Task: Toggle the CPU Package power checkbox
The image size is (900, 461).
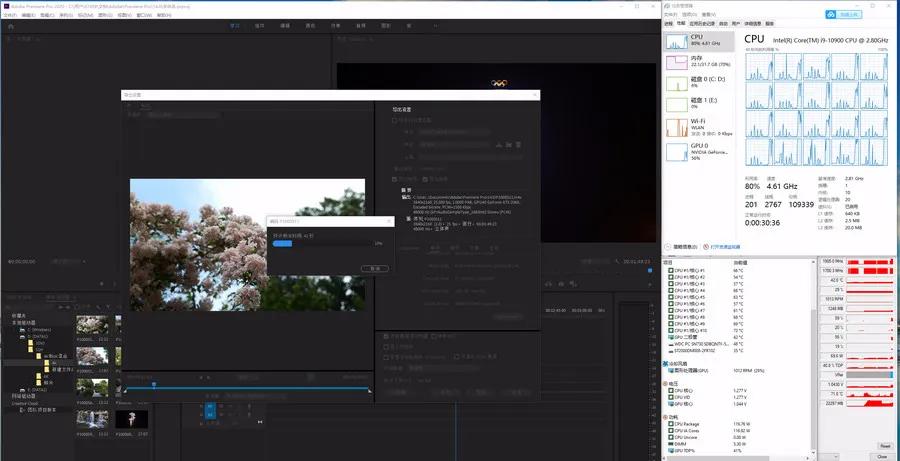Action: tap(670, 424)
